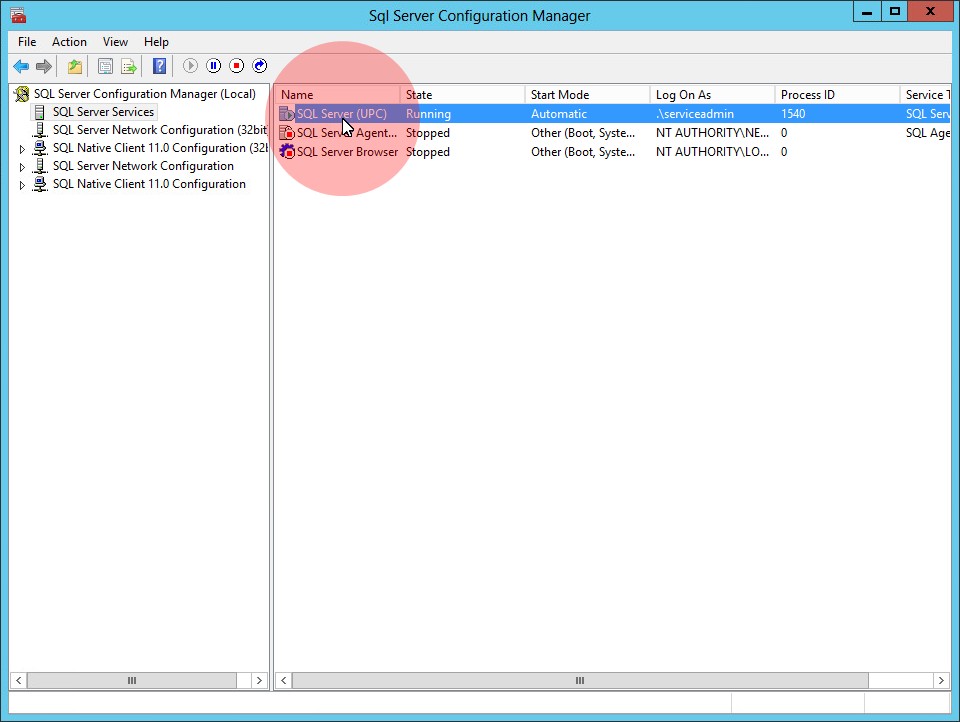This screenshot has width=960, height=722.
Task: Expand the last SQL Native Client 11.0 node
Action: pos(23,185)
